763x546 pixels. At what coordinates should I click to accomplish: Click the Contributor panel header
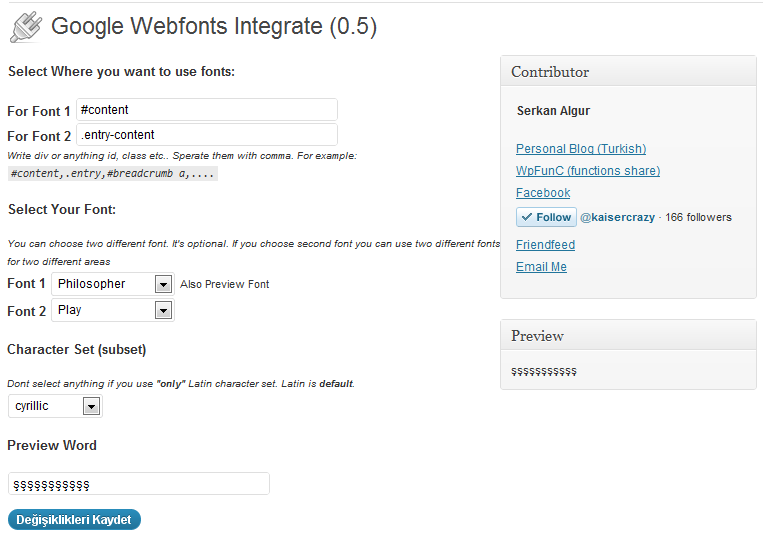(x=628, y=72)
